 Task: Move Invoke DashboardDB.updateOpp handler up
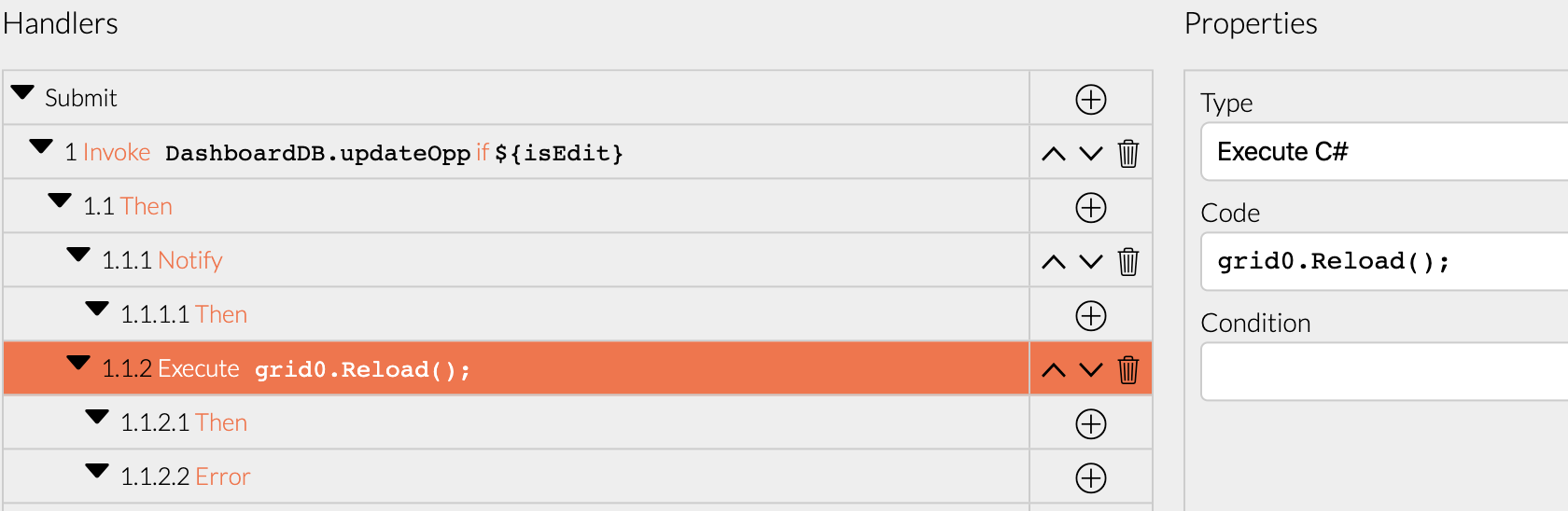[1054, 154]
